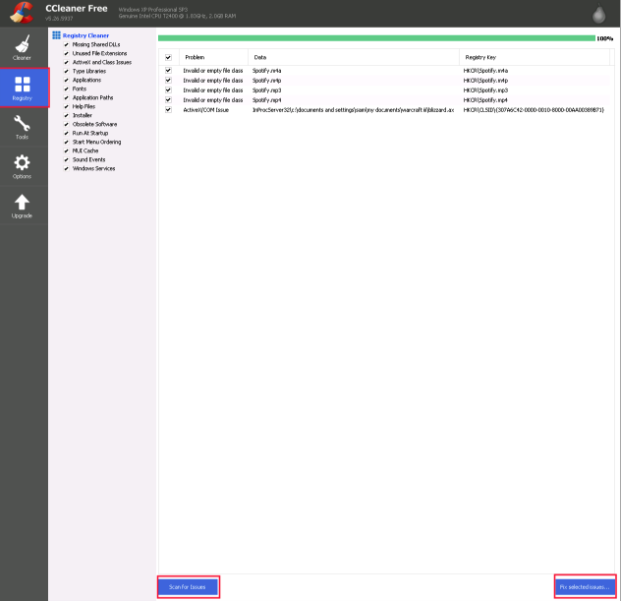Screen dimensions: 622x601
Task: Select the Registry Cleaner heading
Action: pyautogui.click(x=86, y=36)
